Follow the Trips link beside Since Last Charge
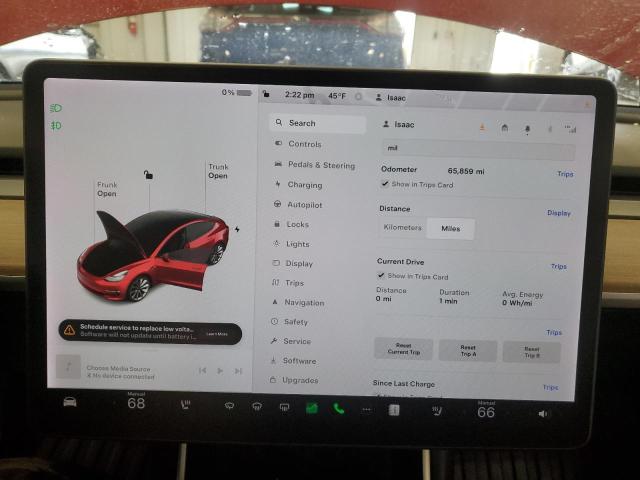 click(x=550, y=387)
